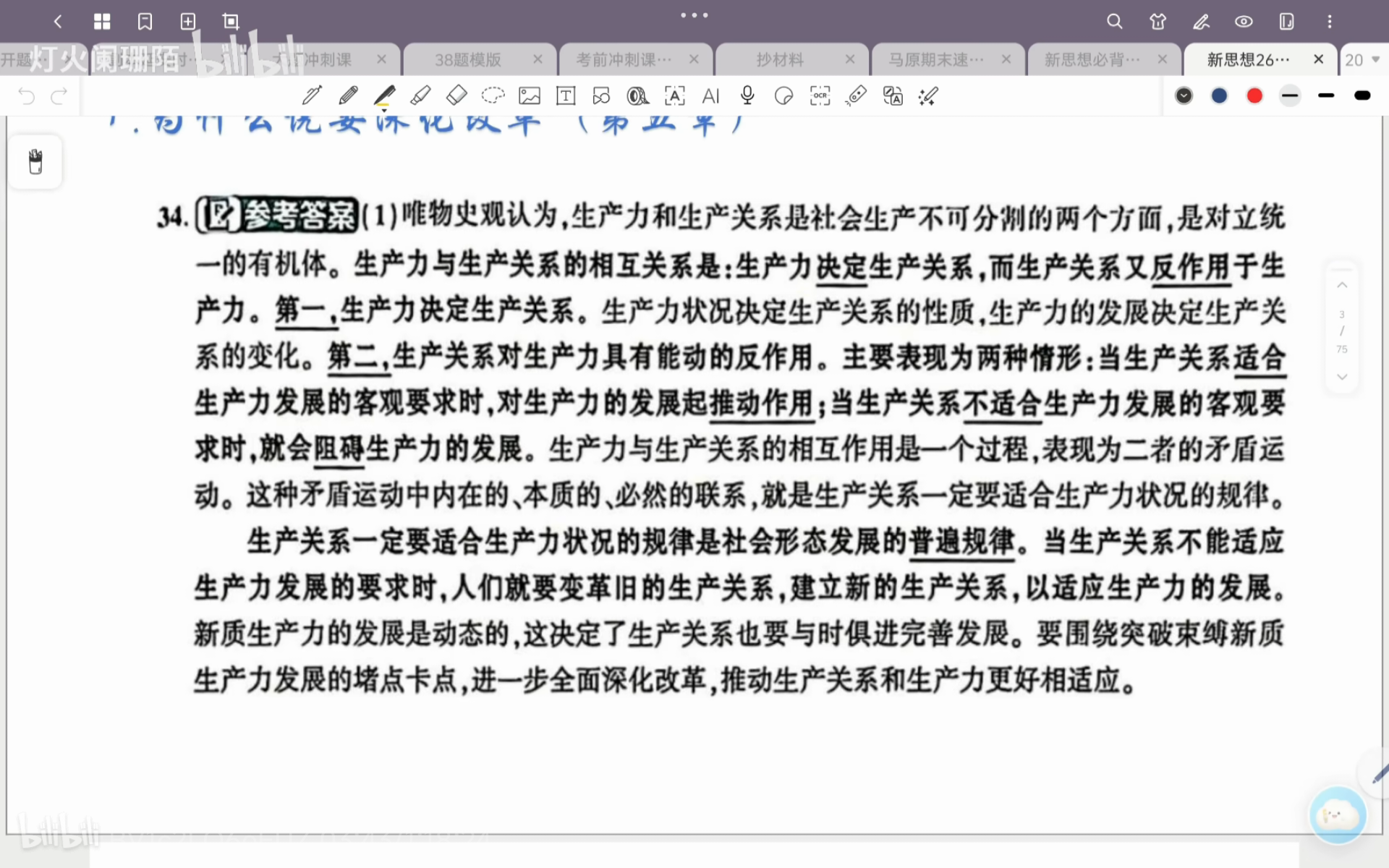Open the AI assistant tool
The height and width of the screenshot is (868, 1389).
pos(711,95)
